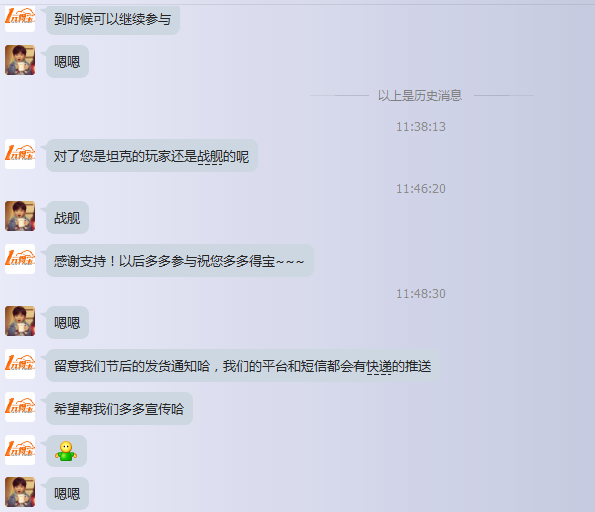Screen dimensions: 595x512
Task: Click the 11:38:13 timestamp
Action: coord(420,126)
